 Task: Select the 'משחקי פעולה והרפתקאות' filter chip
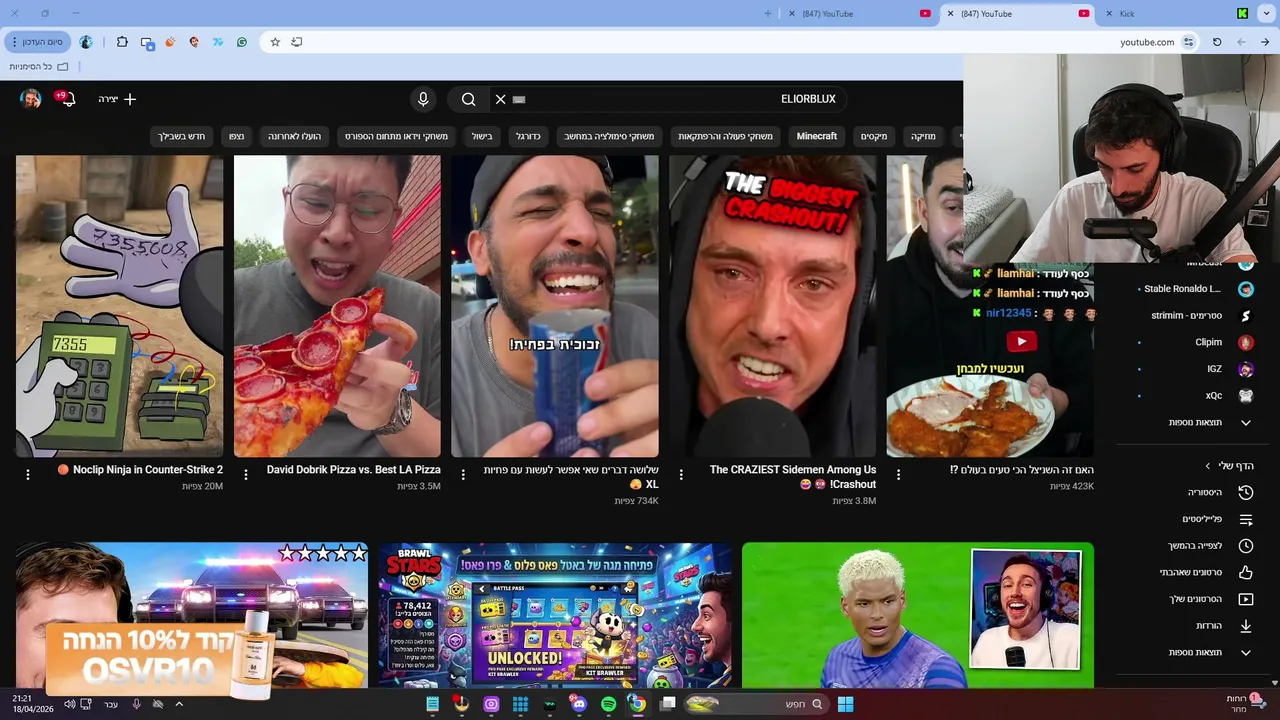pos(725,136)
